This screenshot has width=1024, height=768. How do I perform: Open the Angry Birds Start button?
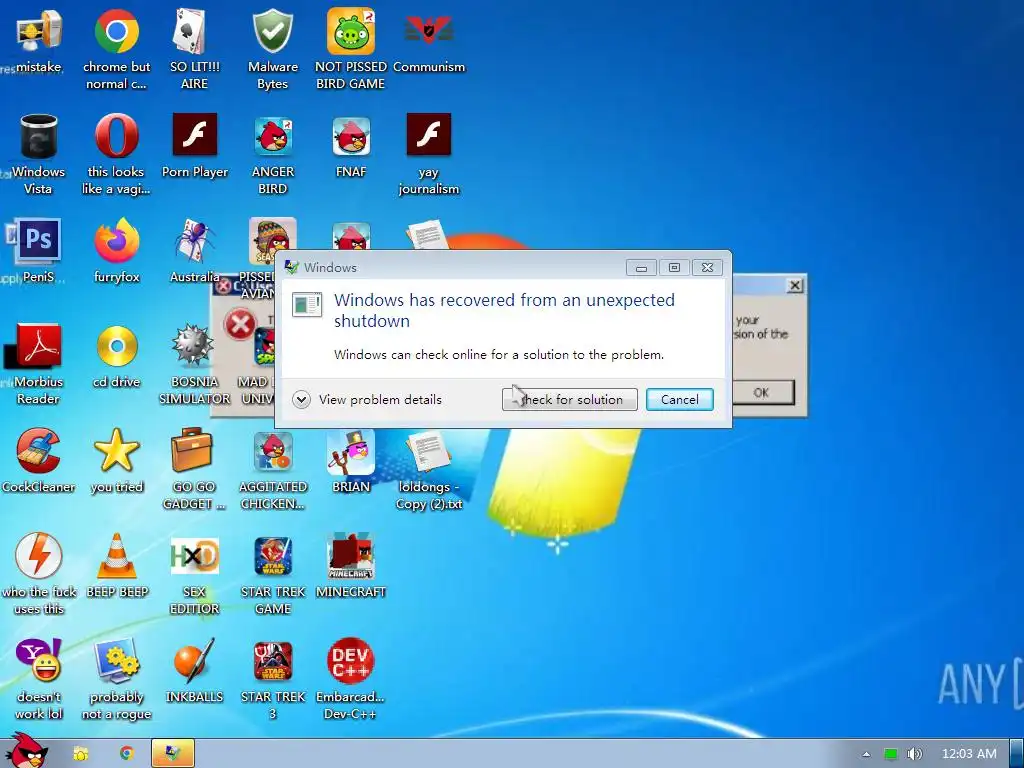[x=26, y=751]
